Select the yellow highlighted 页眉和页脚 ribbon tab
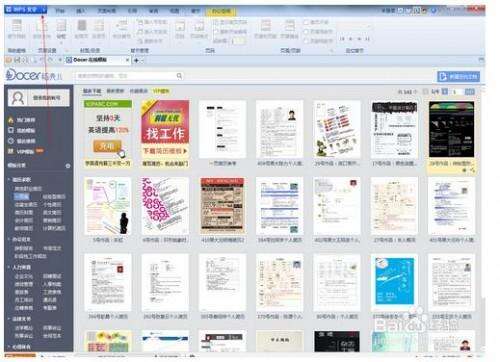This screenshot has width=500, height=362. pyautogui.click(x=221, y=11)
